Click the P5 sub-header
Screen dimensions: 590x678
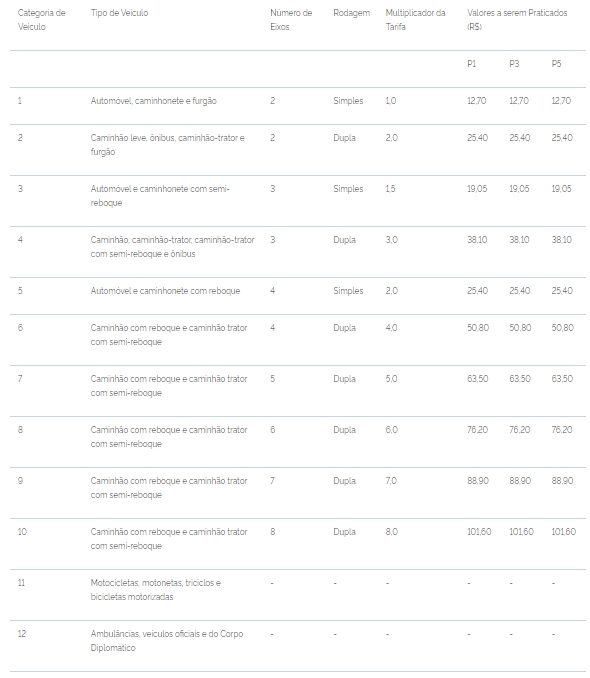click(556, 64)
